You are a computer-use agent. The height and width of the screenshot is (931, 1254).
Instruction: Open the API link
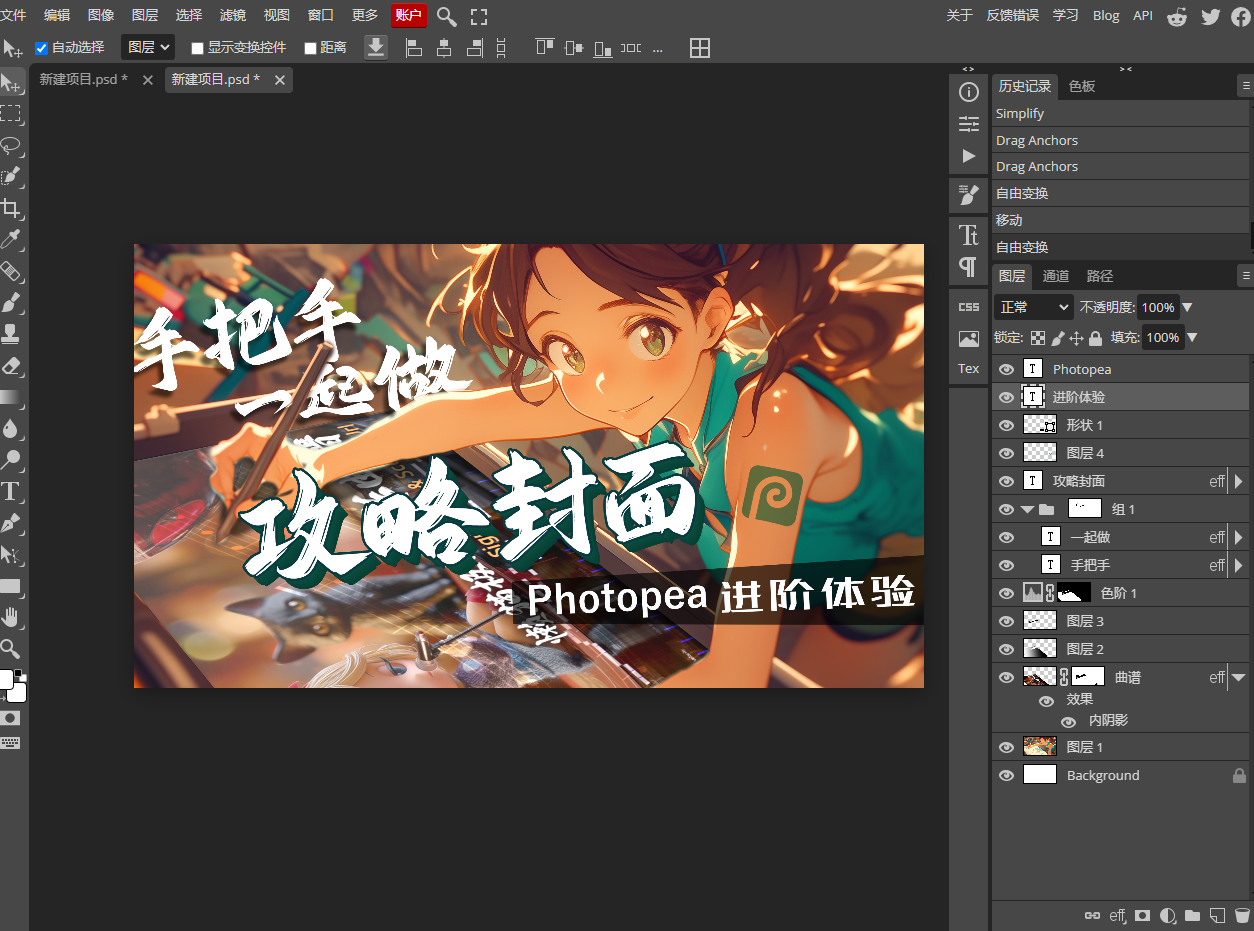[1143, 15]
